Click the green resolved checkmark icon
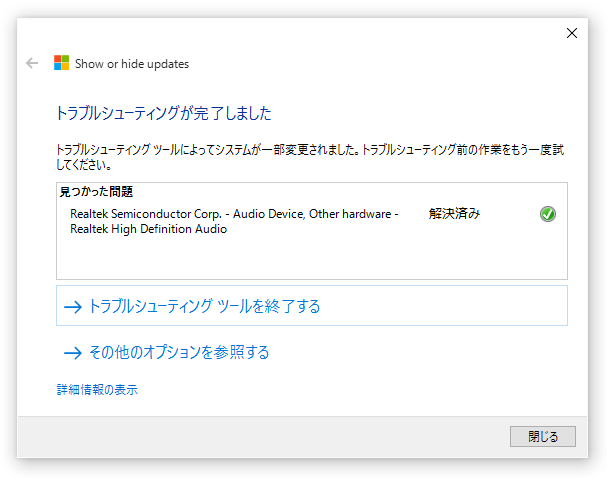607x478 pixels. (548, 214)
